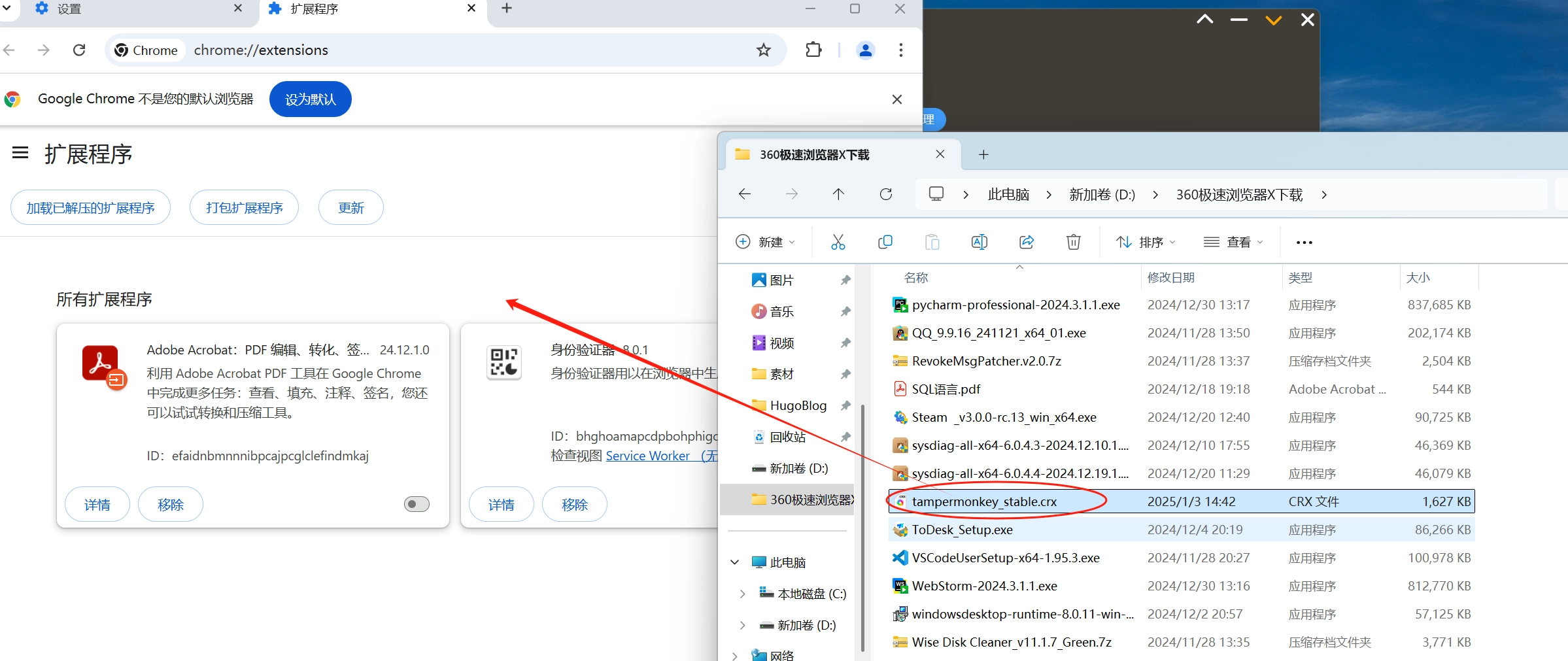
Task: Bookmark this page with the star icon
Action: pyautogui.click(x=763, y=50)
